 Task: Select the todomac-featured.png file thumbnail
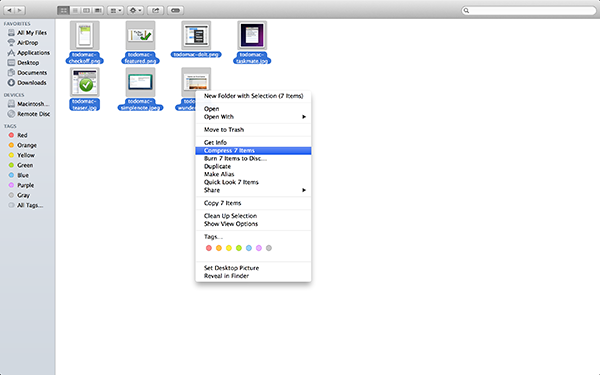click(x=140, y=35)
